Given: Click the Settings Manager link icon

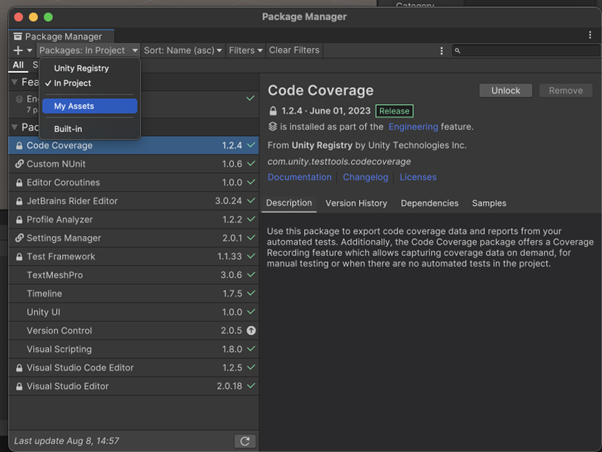Looking at the screenshot, I should (x=19, y=238).
